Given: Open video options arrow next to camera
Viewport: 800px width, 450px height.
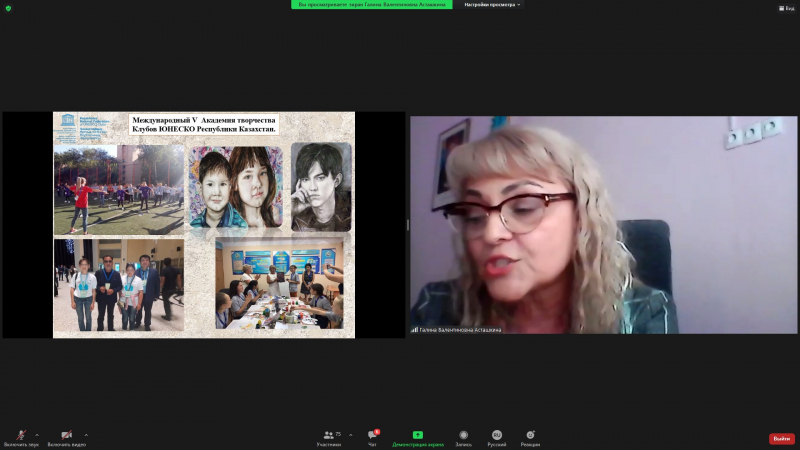Looking at the screenshot, I should tap(86, 434).
